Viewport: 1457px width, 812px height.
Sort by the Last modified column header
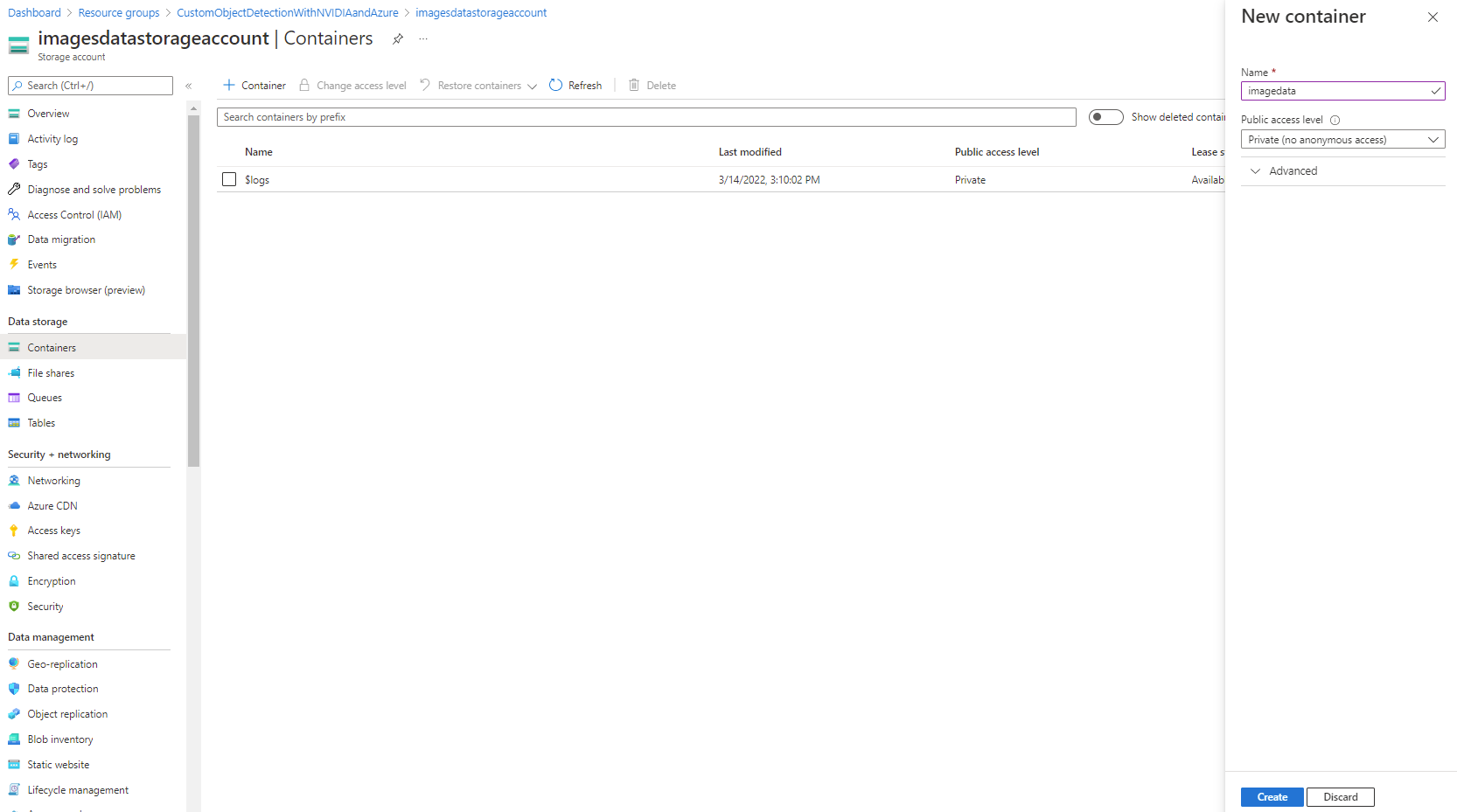point(750,152)
